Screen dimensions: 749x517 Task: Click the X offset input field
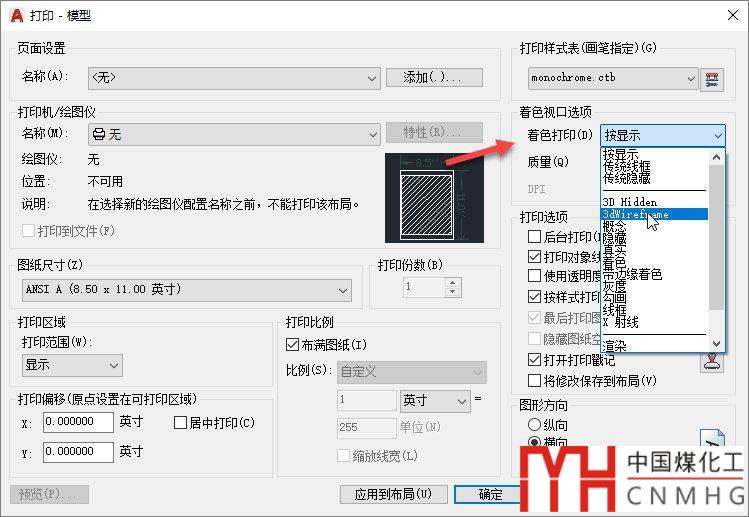pos(78,422)
